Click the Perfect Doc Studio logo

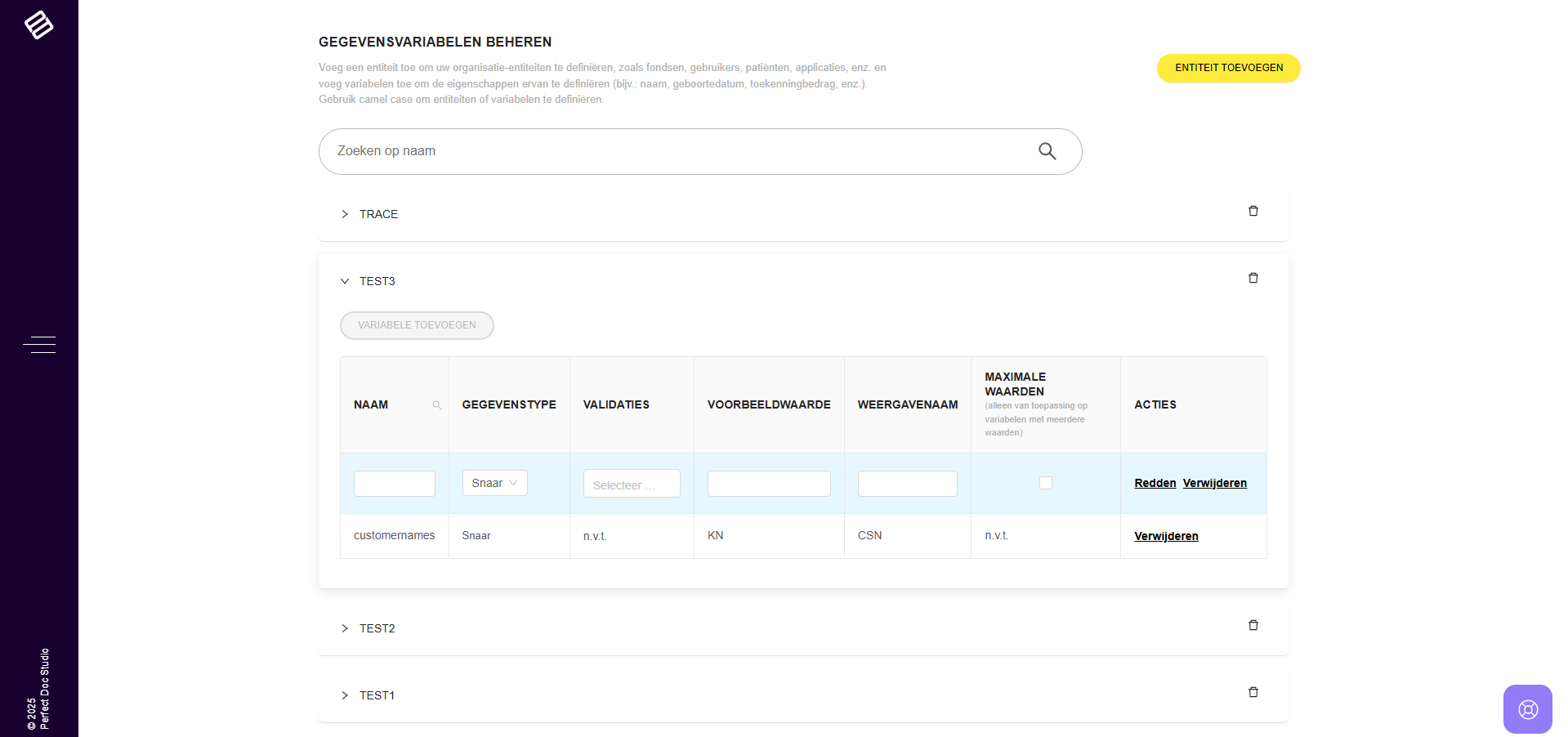tap(38, 25)
